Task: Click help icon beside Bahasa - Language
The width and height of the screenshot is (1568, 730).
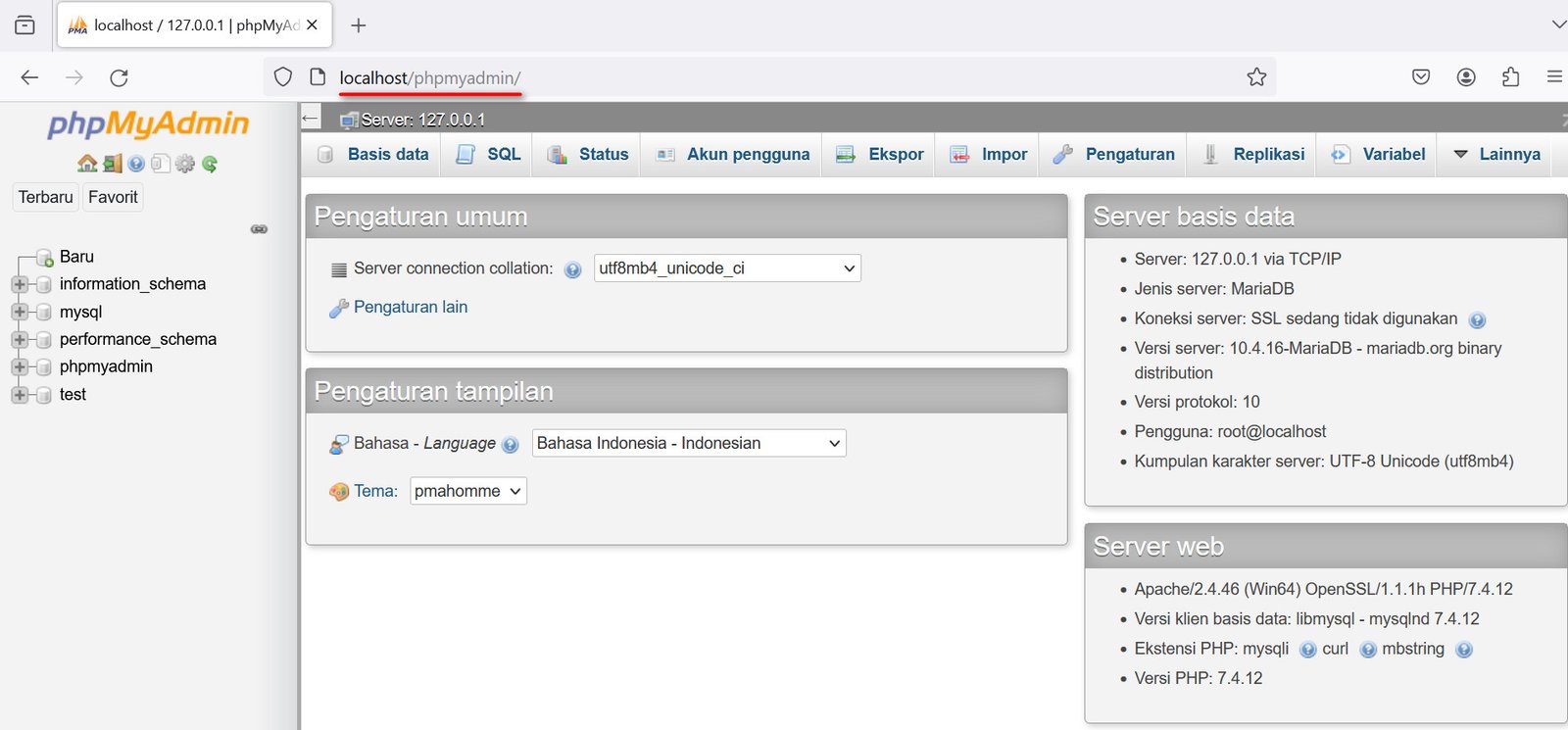Action: tap(511, 445)
